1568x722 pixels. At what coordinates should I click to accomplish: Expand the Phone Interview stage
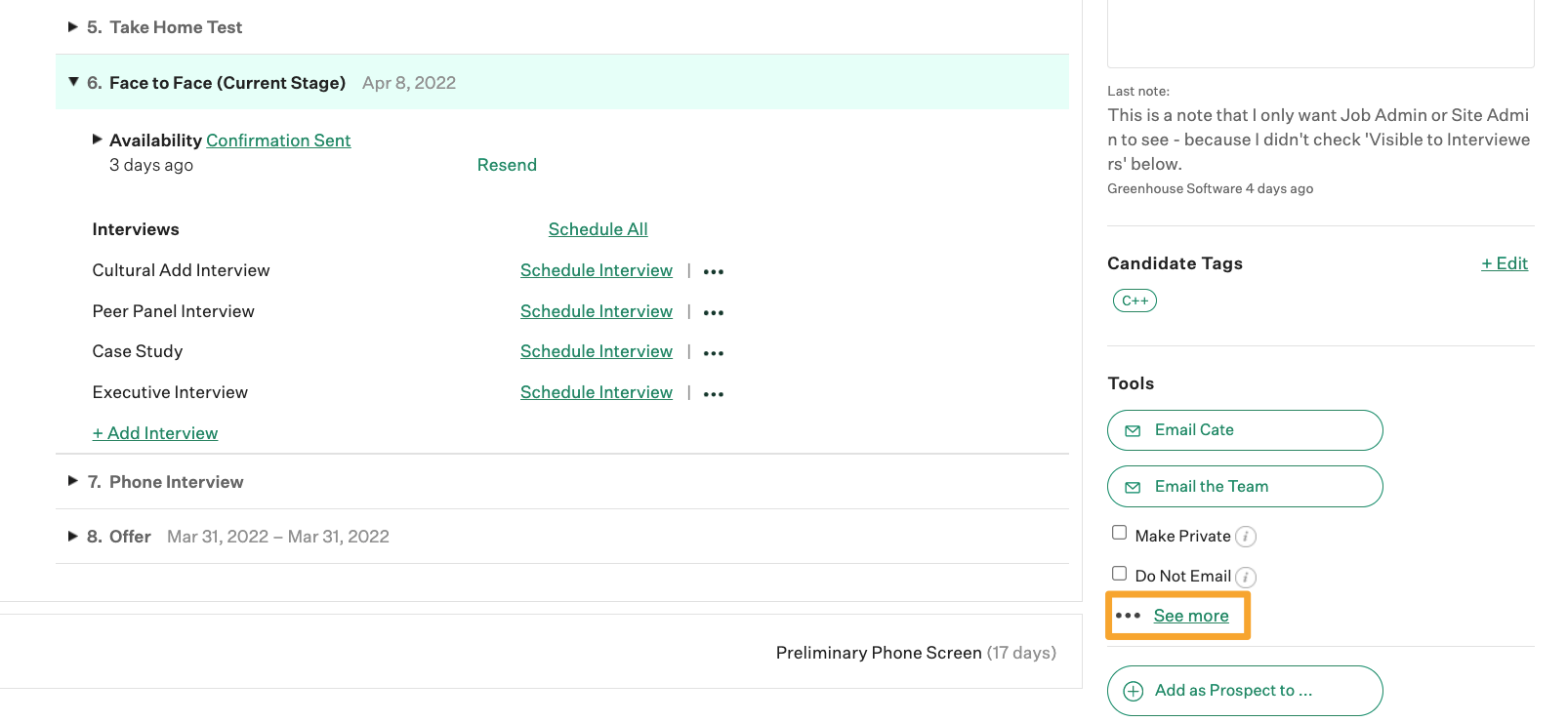tap(73, 481)
